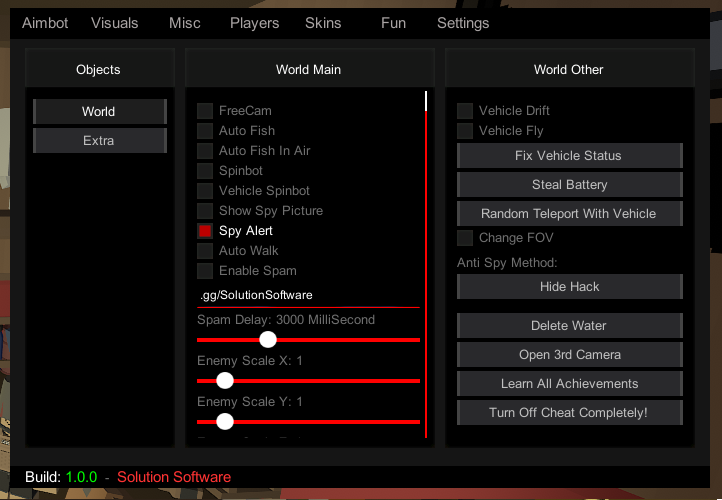Enable Vehicle Spinbot checkbox
This screenshot has width=722, height=500.
click(x=205, y=191)
